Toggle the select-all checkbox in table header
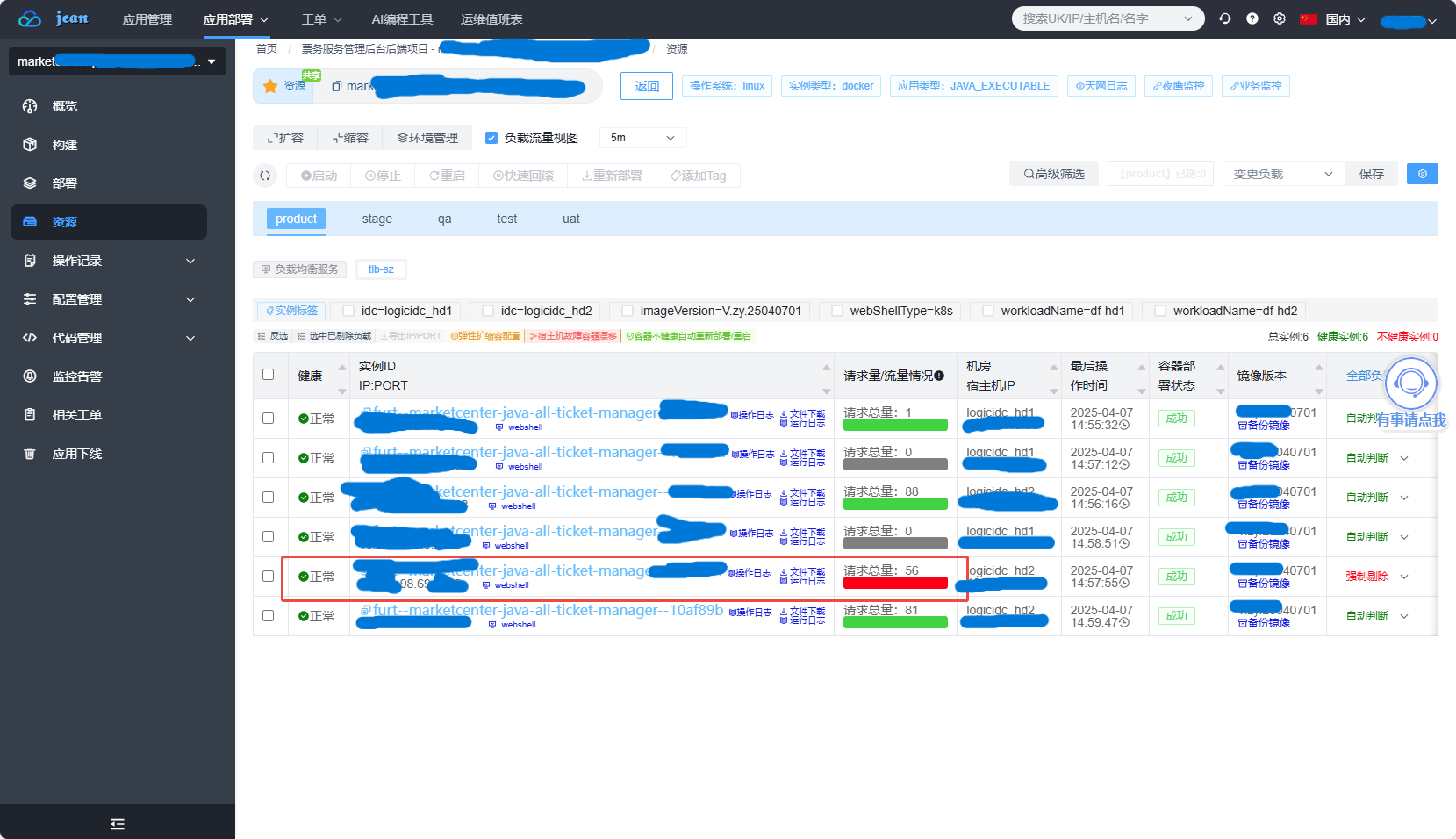 [x=269, y=375]
